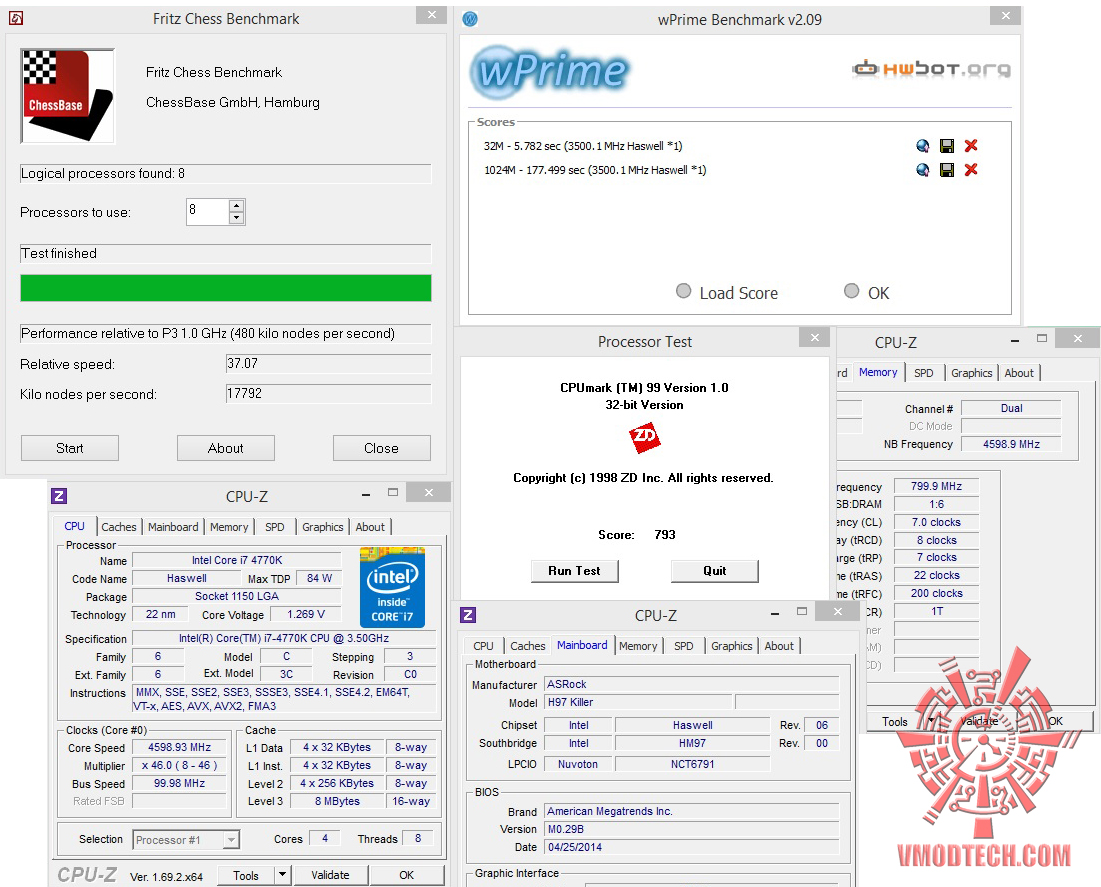The image size is (1101, 887).
Task: Click the CPU-Z title icon in Mainboard window
Action: point(468,615)
